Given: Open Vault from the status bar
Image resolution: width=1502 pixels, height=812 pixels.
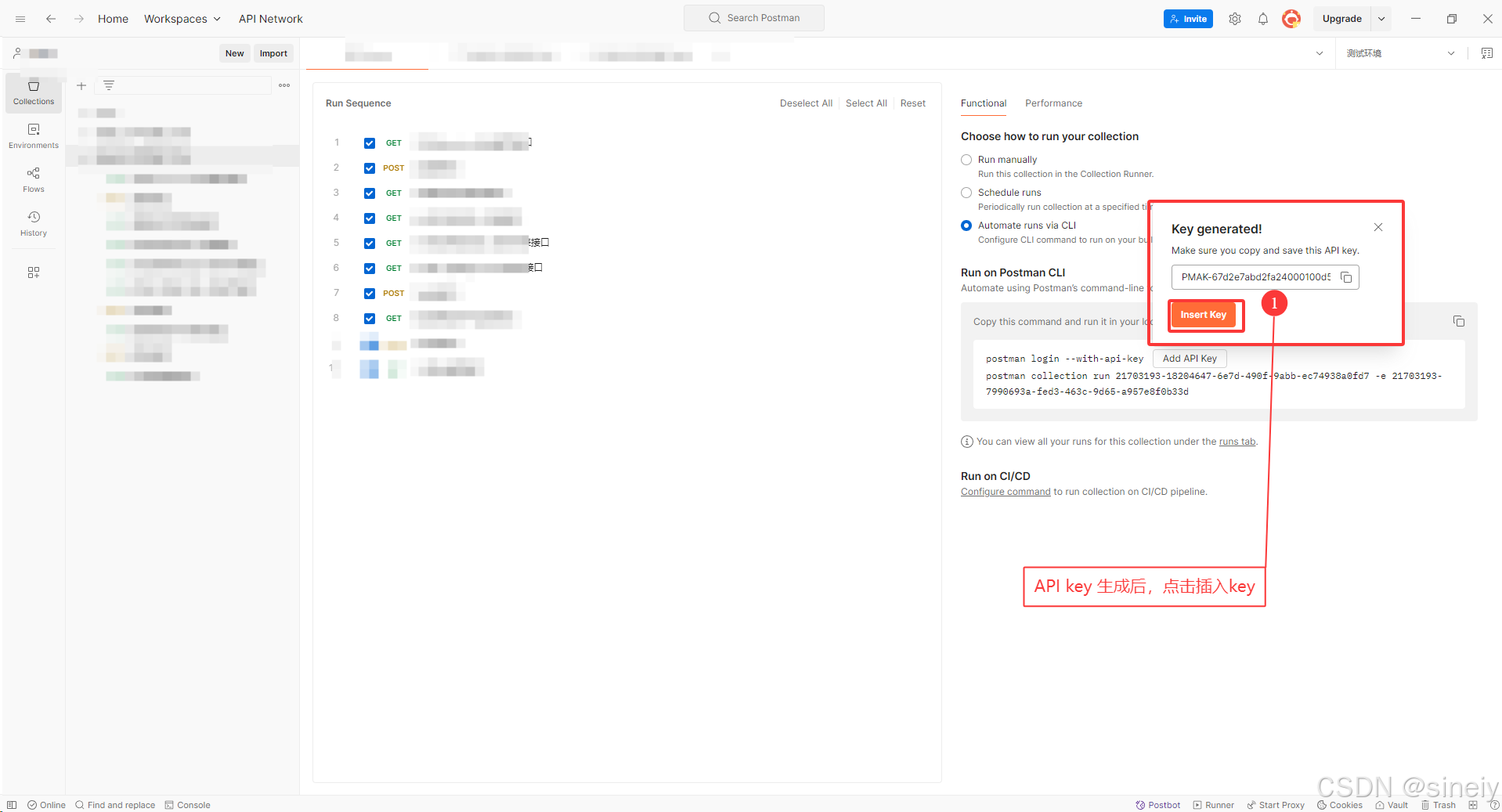Looking at the screenshot, I should [x=1391, y=805].
